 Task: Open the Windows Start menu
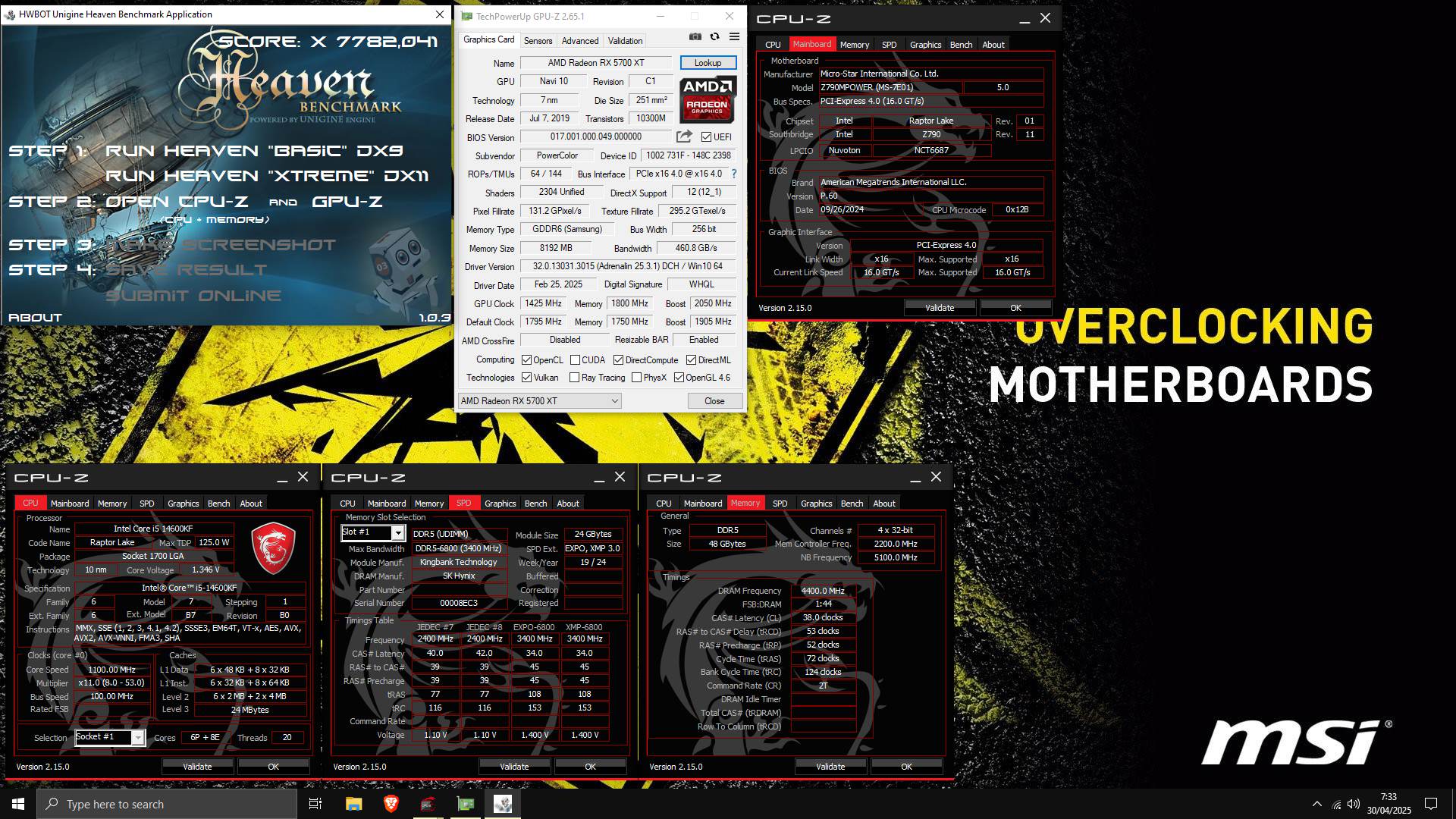[18, 804]
